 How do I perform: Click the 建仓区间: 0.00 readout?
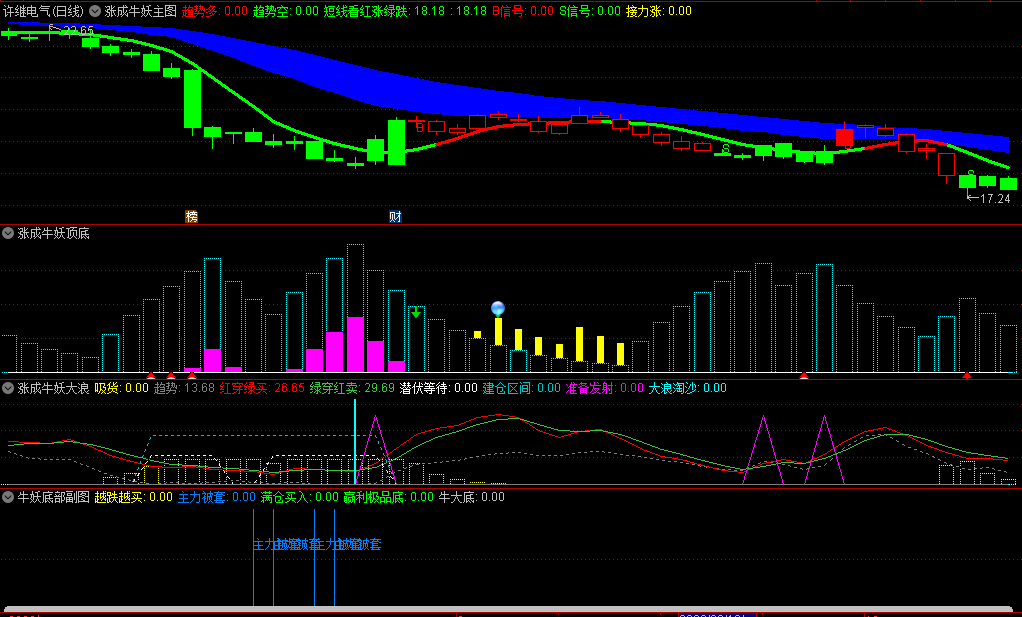click(x=521, y=388)
